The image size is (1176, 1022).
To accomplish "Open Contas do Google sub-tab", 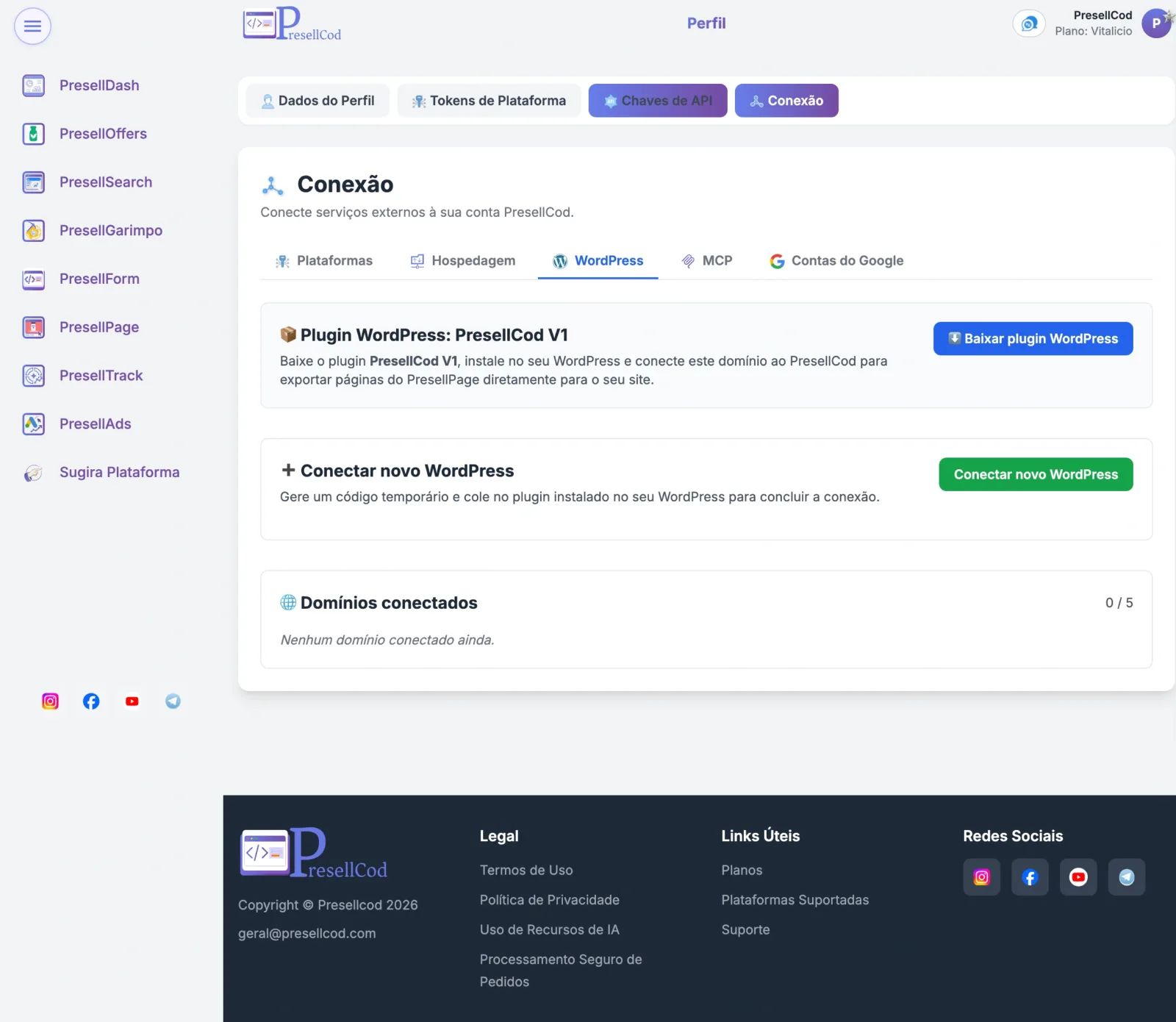I will coord(837,261).
